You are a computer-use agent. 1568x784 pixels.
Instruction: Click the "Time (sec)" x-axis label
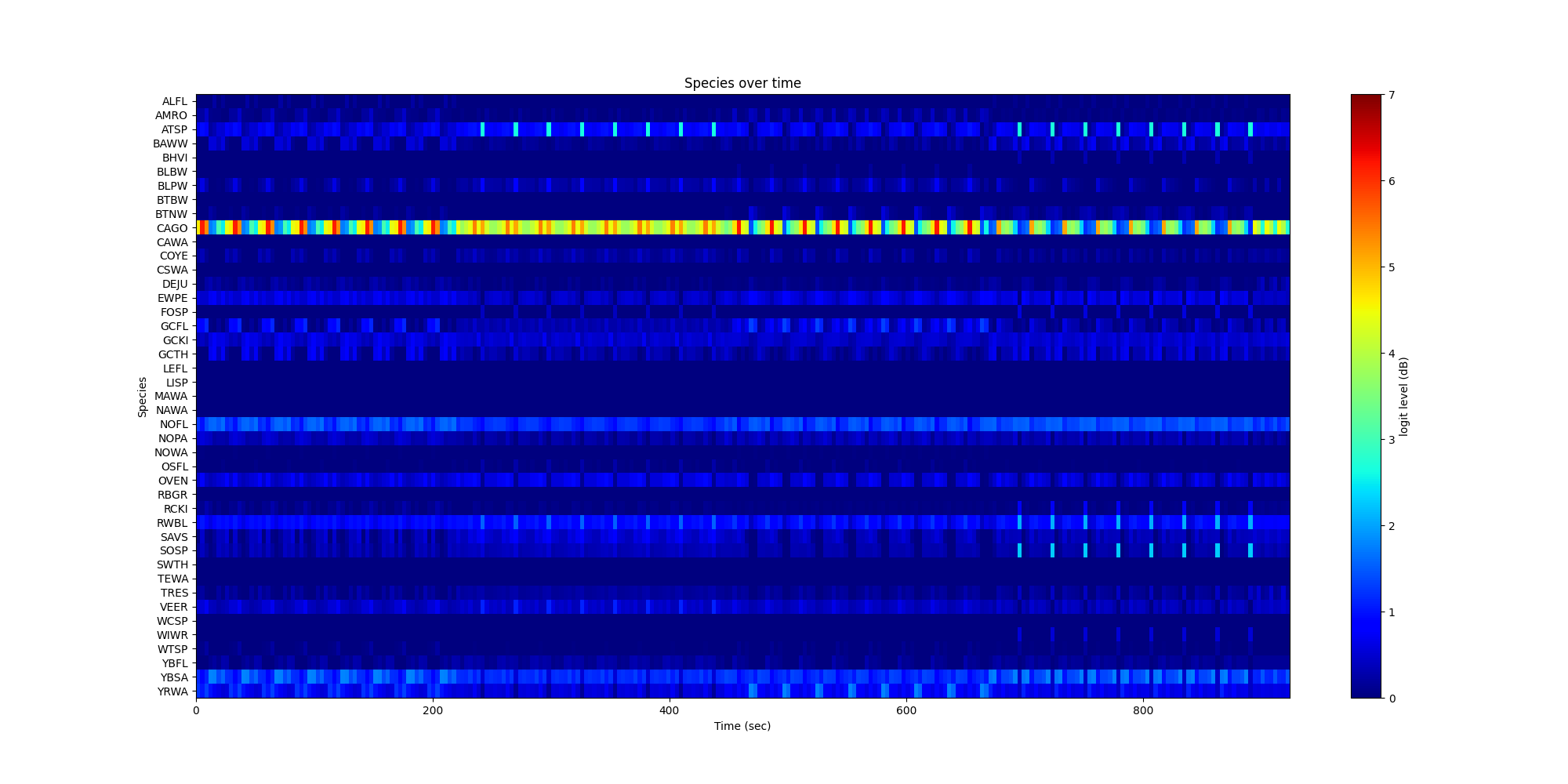tap(742, 726)
